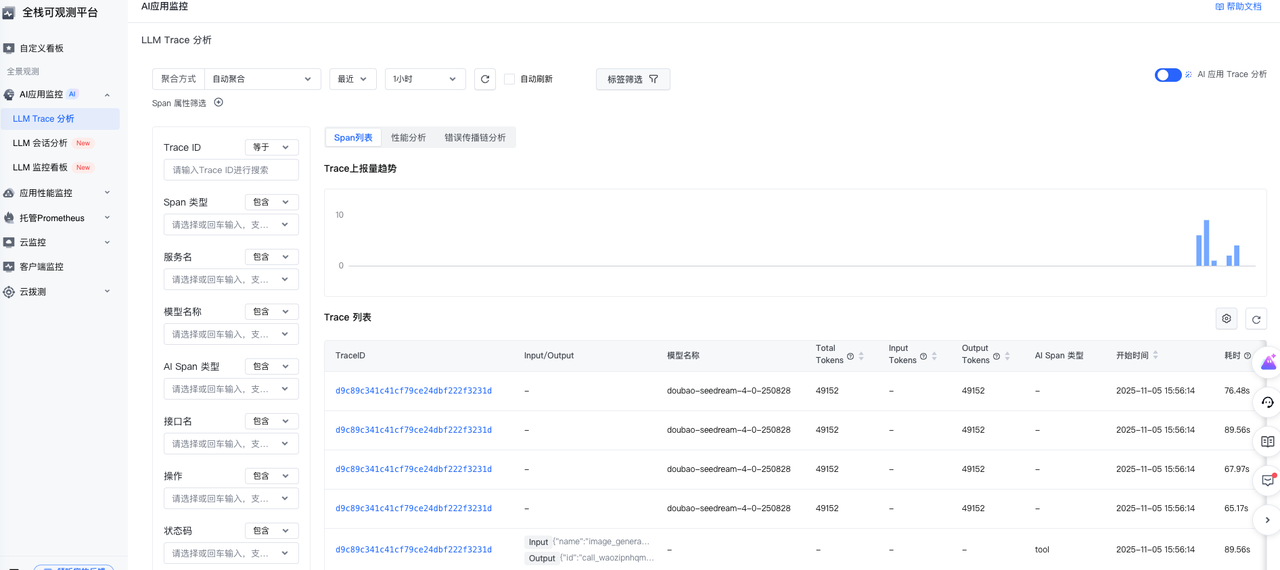Toggle the AI 应用 Trace 分析 switch
This screenshot has height=570, width=1280.
click(1167, 75)
